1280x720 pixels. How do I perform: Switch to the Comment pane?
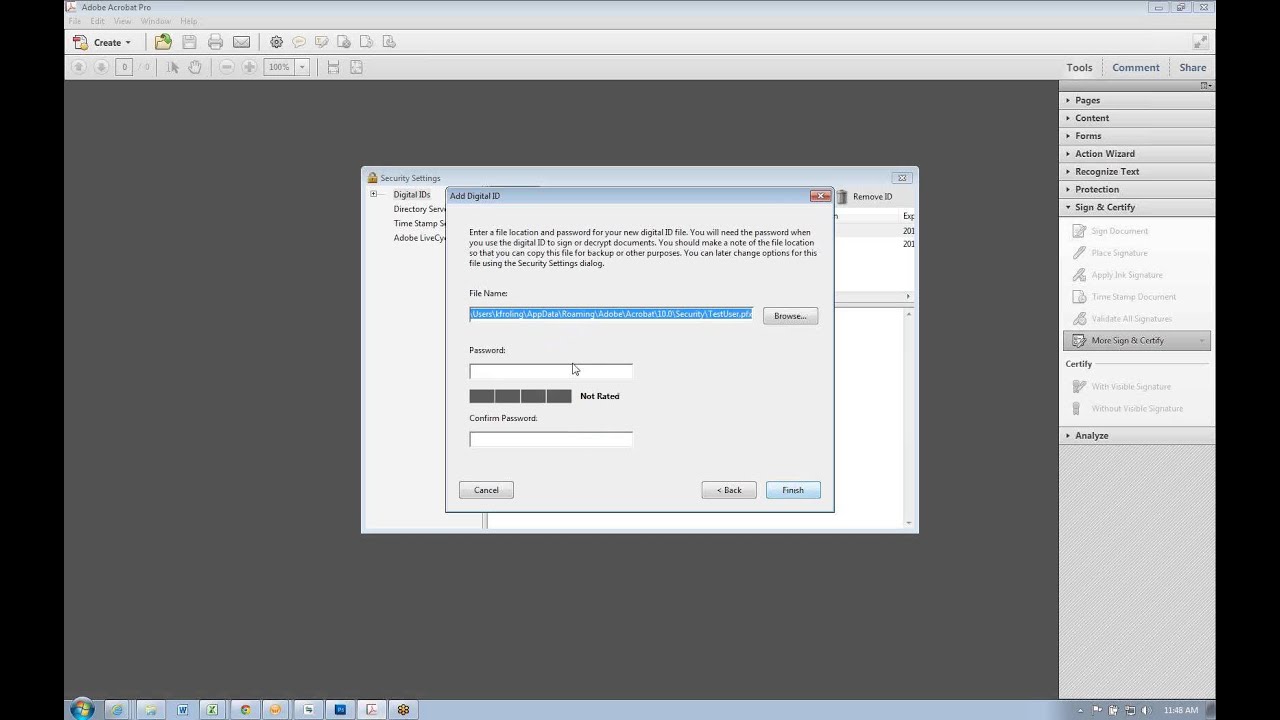click(1136, 68)
